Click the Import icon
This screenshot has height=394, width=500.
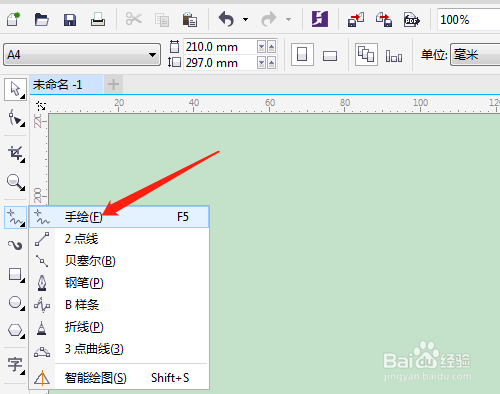pos(356,19)
